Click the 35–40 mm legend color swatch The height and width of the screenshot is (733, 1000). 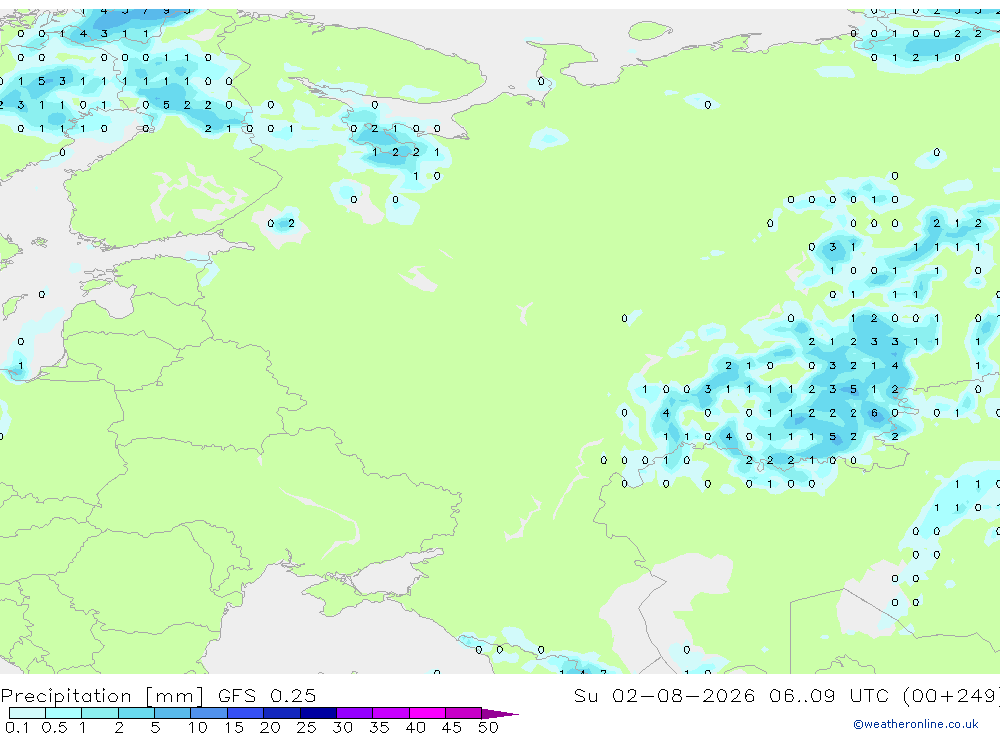(391, 713)
